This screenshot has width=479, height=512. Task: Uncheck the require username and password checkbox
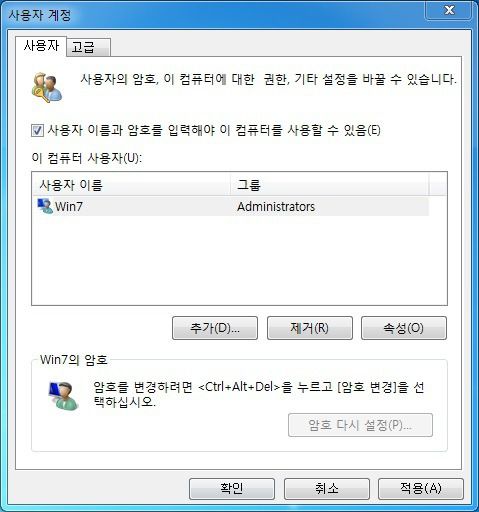(x=37, y=130)
